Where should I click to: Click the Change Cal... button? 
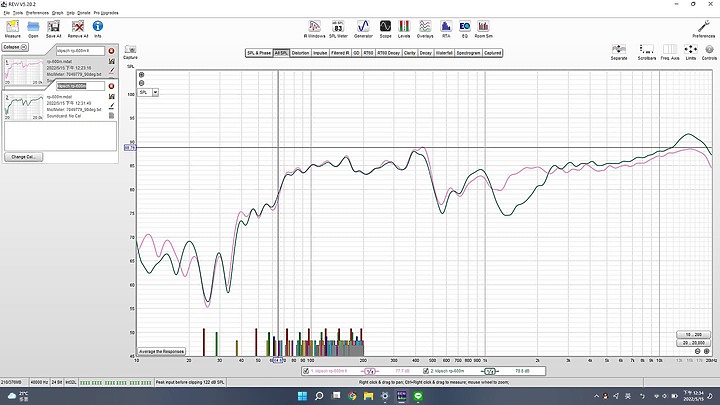23,157
